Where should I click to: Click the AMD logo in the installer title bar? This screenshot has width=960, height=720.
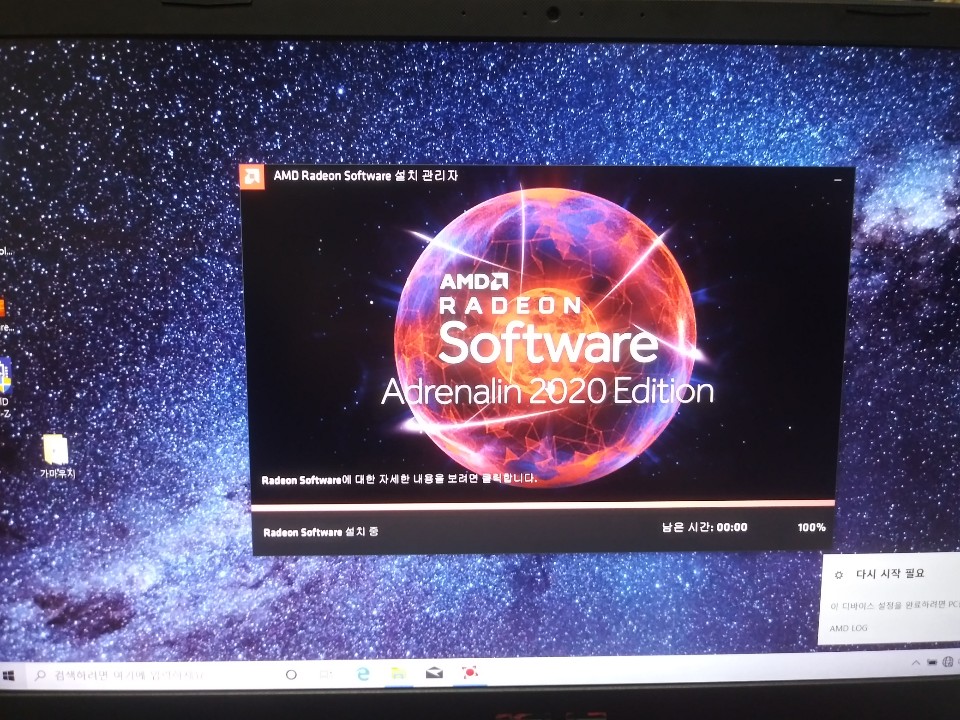pos(252,177)
